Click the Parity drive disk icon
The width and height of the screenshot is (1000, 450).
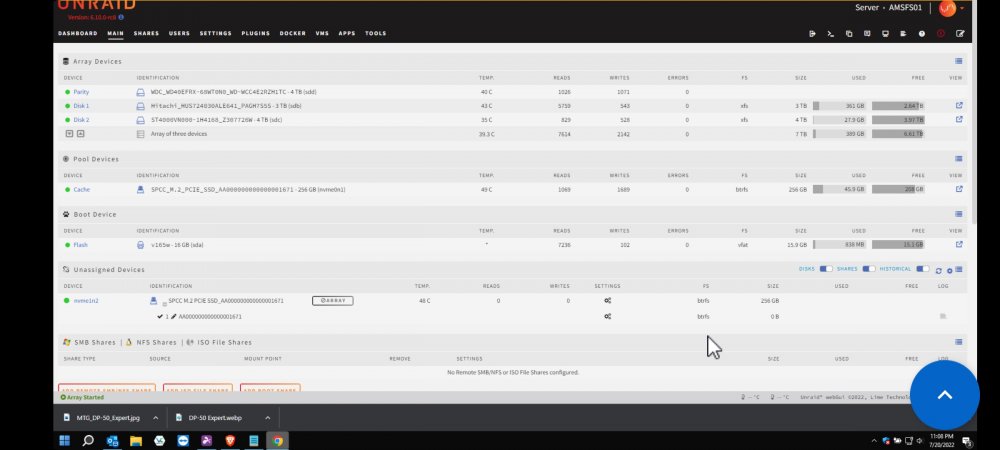click(140, 92)
